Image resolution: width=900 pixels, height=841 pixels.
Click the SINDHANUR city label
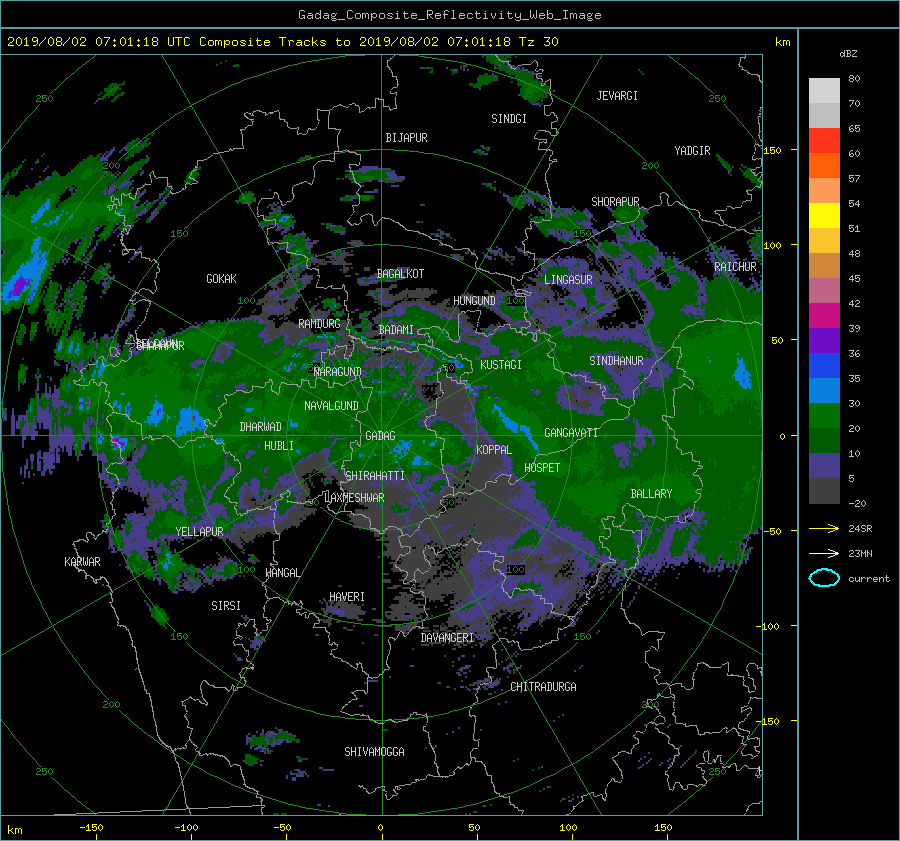click(616, 361)
